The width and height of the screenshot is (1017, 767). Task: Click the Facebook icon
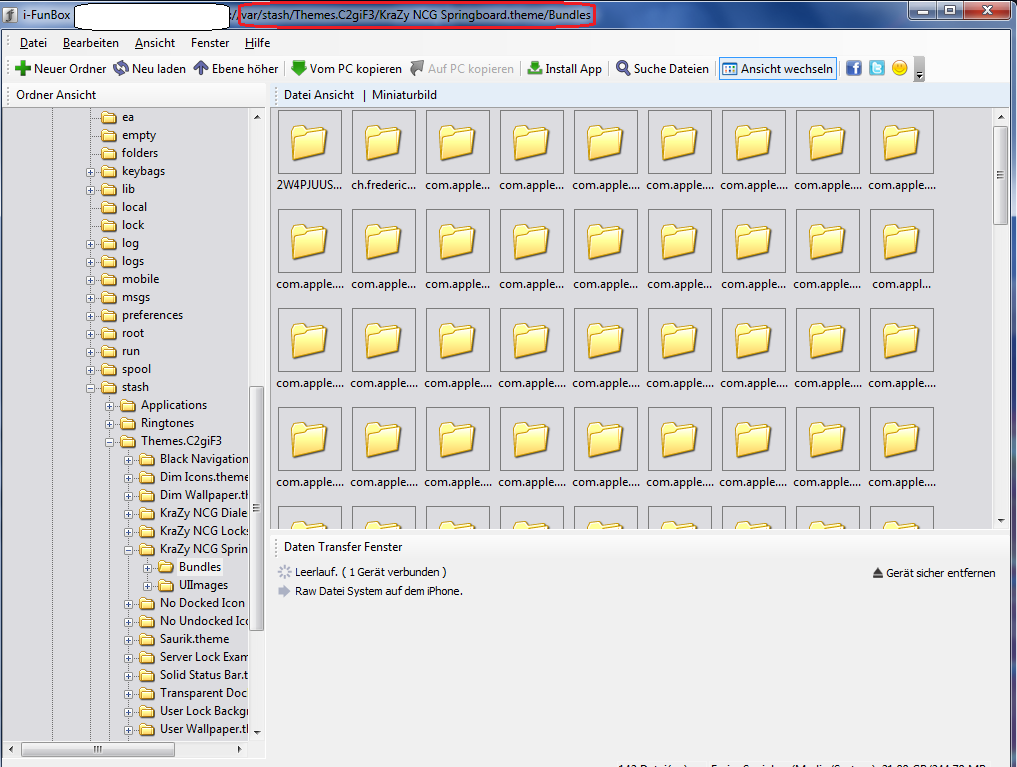(854, 68)
